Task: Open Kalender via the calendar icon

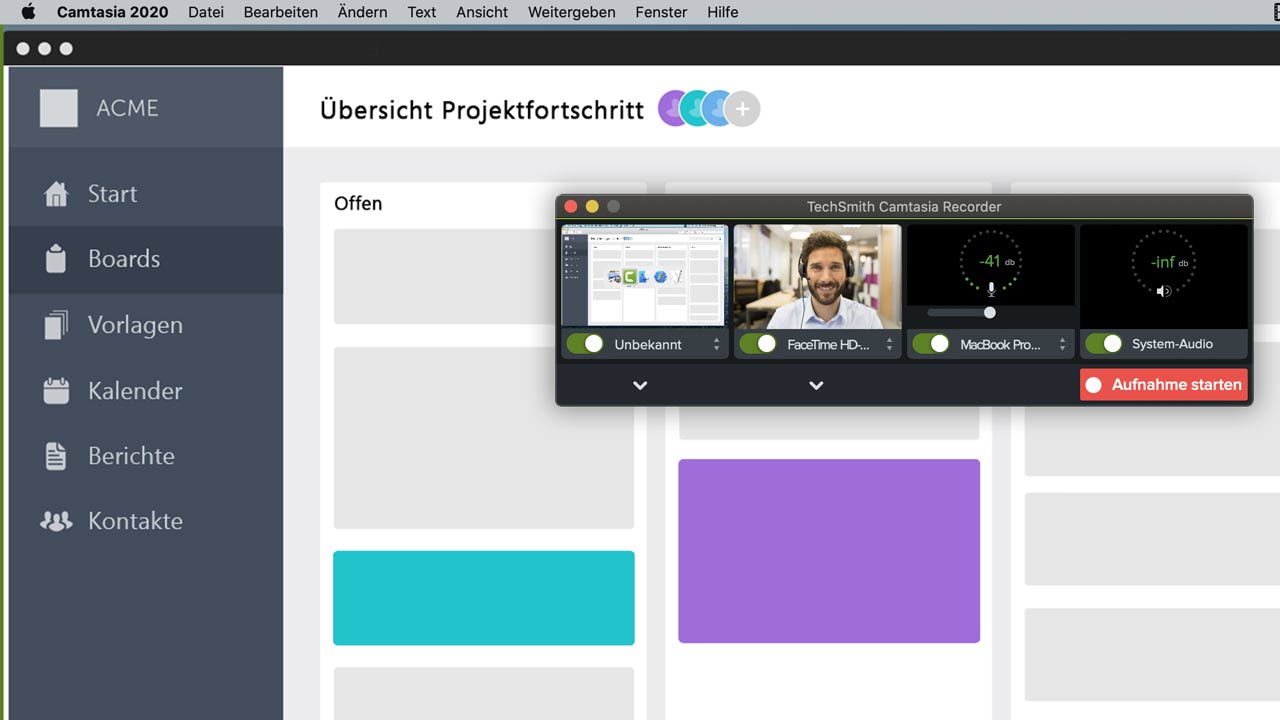Action: [56, 391]
